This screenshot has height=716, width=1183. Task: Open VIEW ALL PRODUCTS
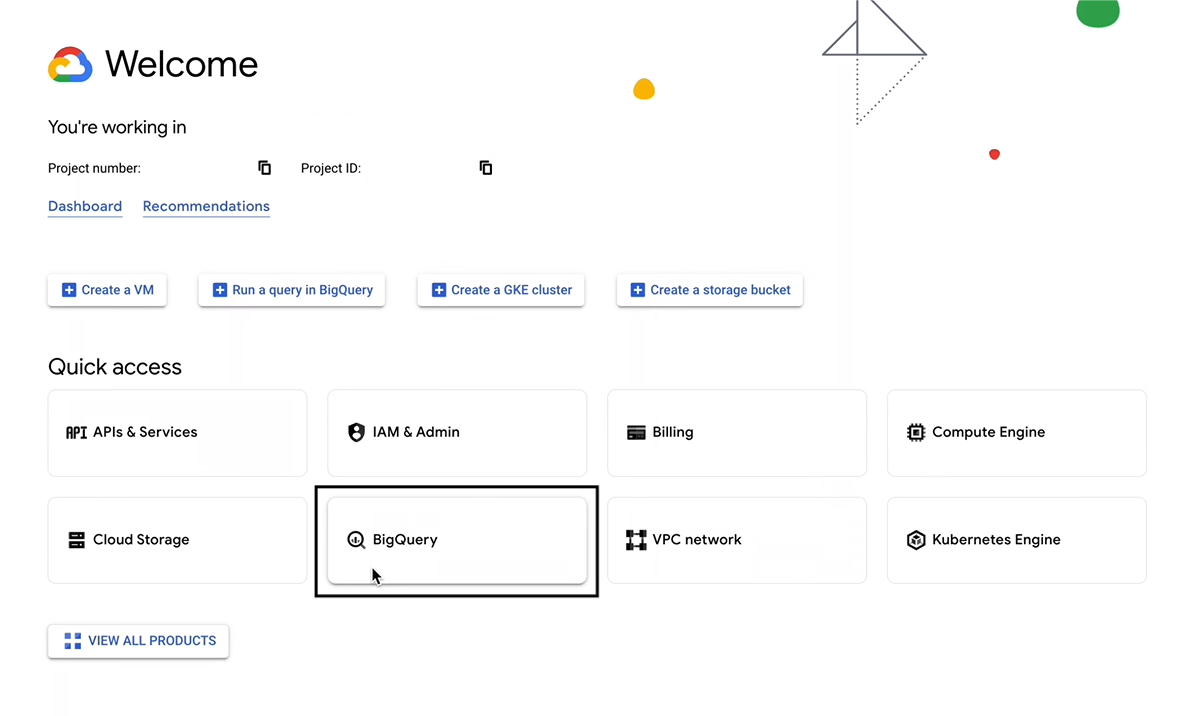pyautogui.click(x=138, y=641)
